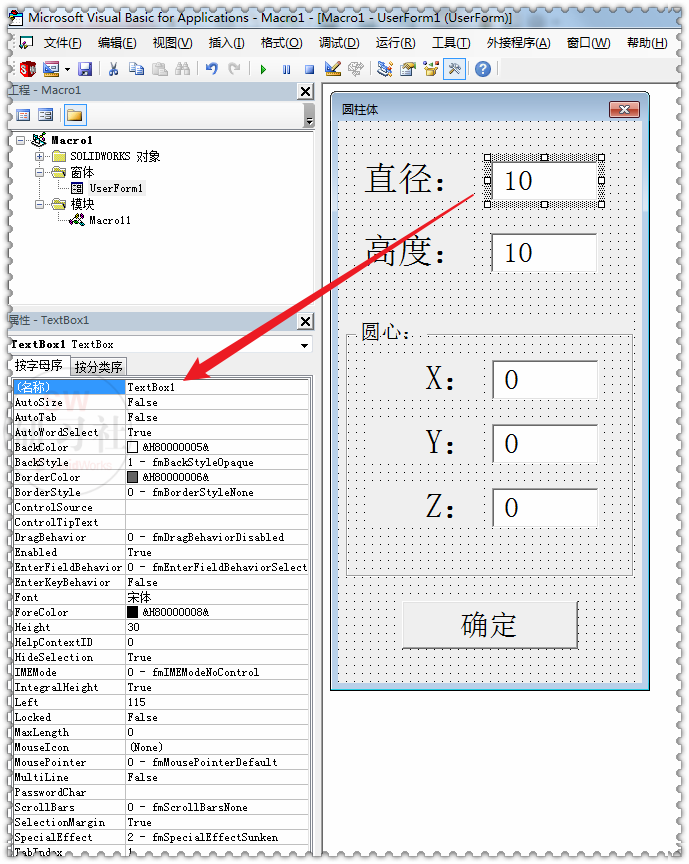Click the Find binoculars icon

click(x=182, y=69)
